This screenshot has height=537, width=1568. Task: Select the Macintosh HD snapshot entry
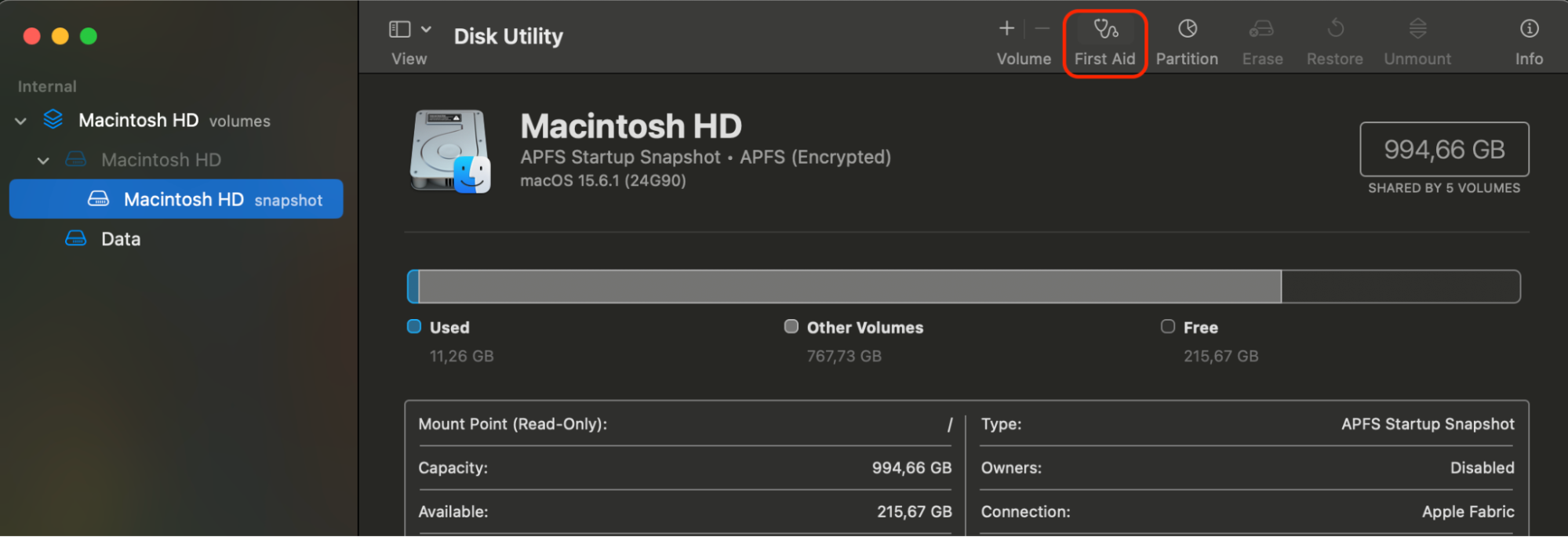tap(176, 199)
